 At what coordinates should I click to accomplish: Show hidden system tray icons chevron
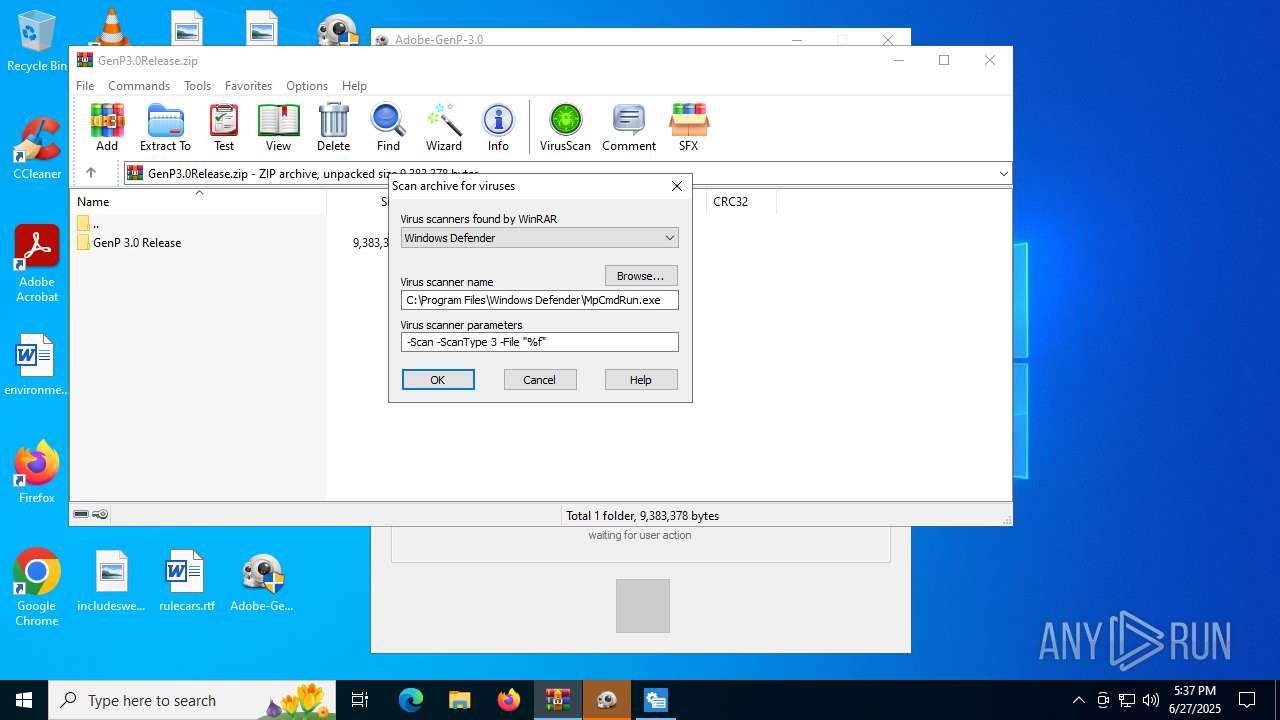(x=1078, y=700)
